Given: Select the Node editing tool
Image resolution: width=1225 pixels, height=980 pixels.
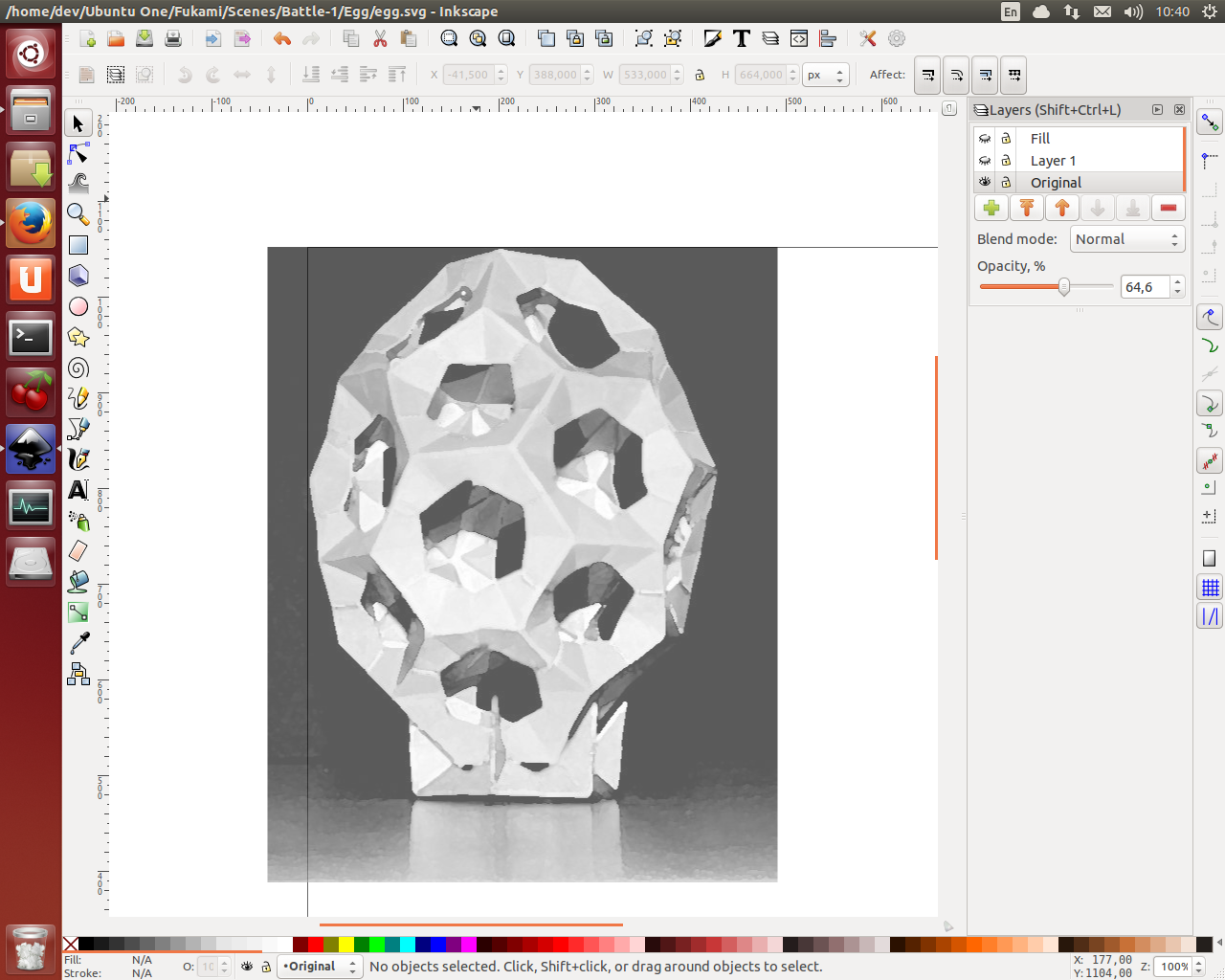Looking at the screenshot, I should [78, 153].
